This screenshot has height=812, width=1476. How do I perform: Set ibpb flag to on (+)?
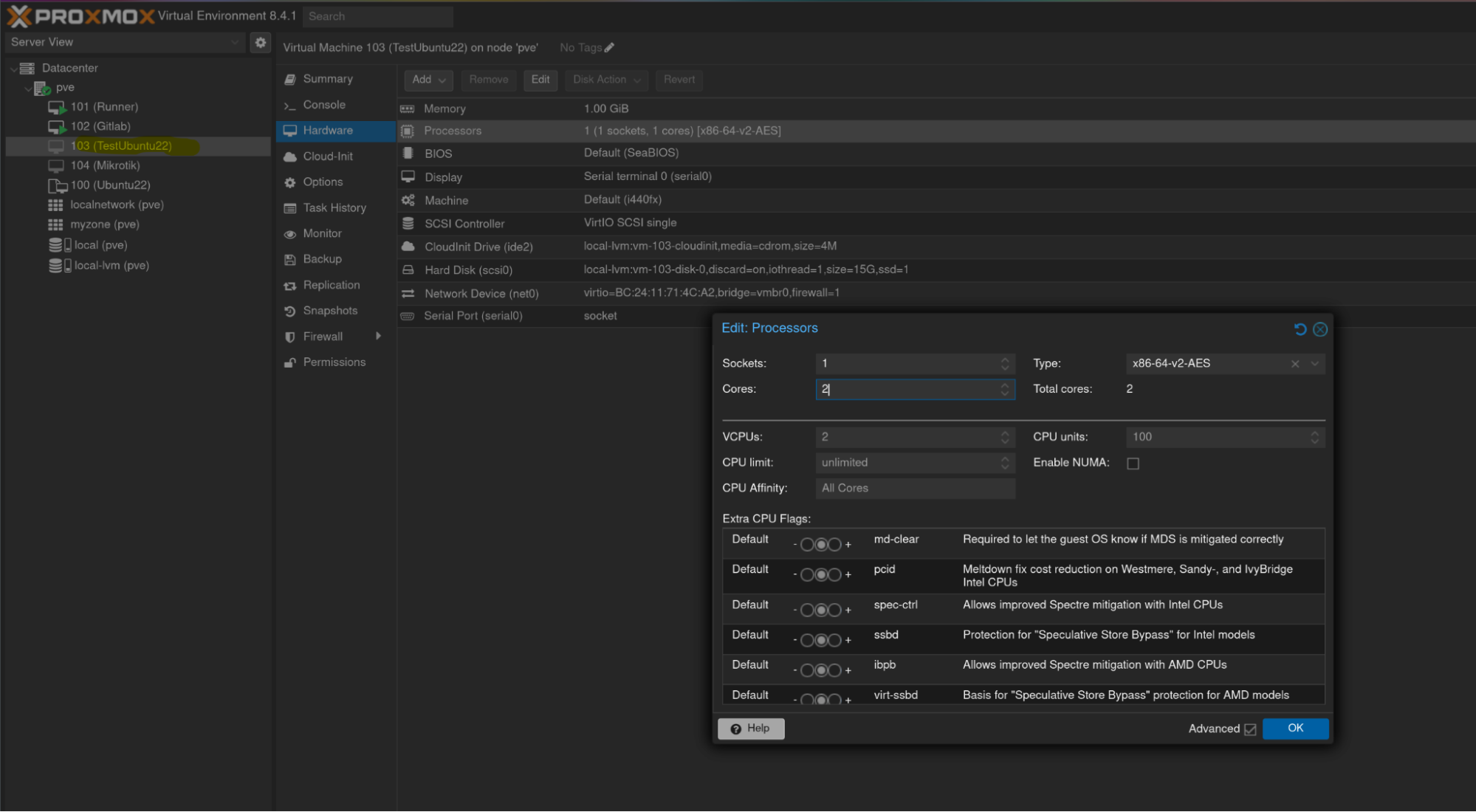click(x=834, y=670)
